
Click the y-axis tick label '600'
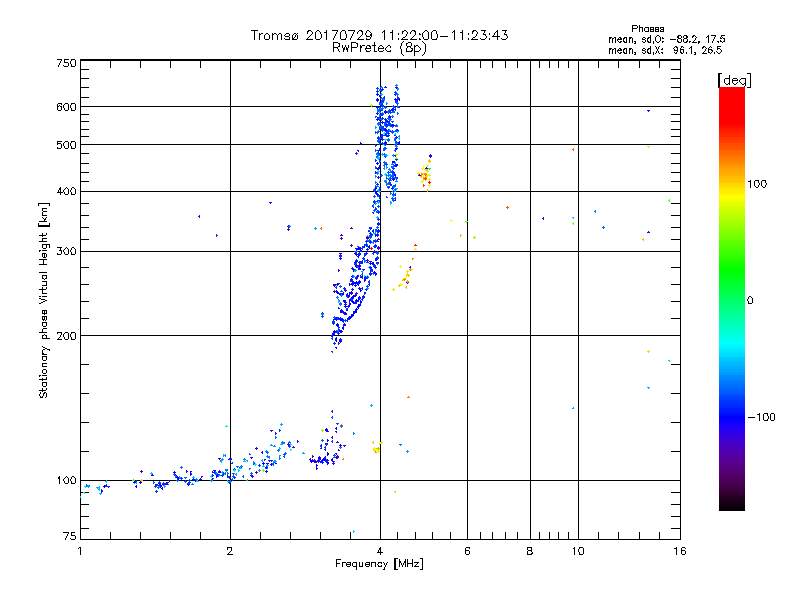(x=66, y=107)
